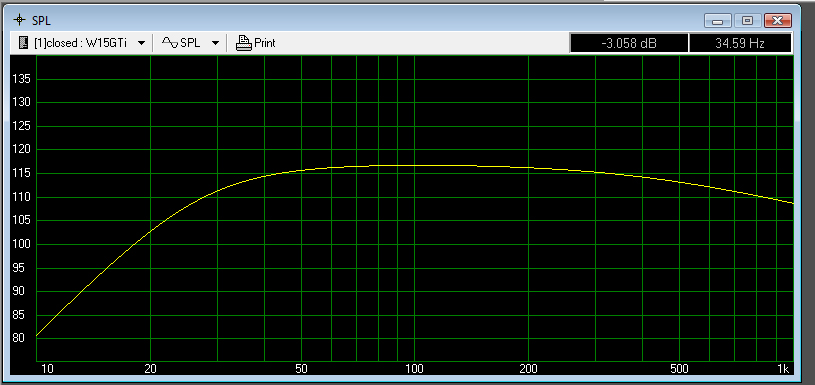Image resolution: width=815 pixels, height=385 pixels.
Task: Click the 50 Hz frequency axis label
Action: tap(301, 369)
